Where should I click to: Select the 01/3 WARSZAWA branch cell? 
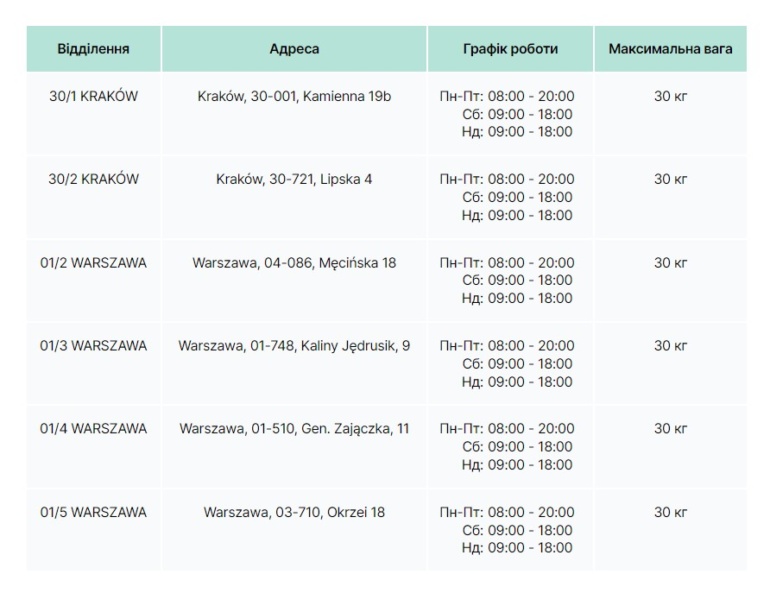click(x=93, y=346)
